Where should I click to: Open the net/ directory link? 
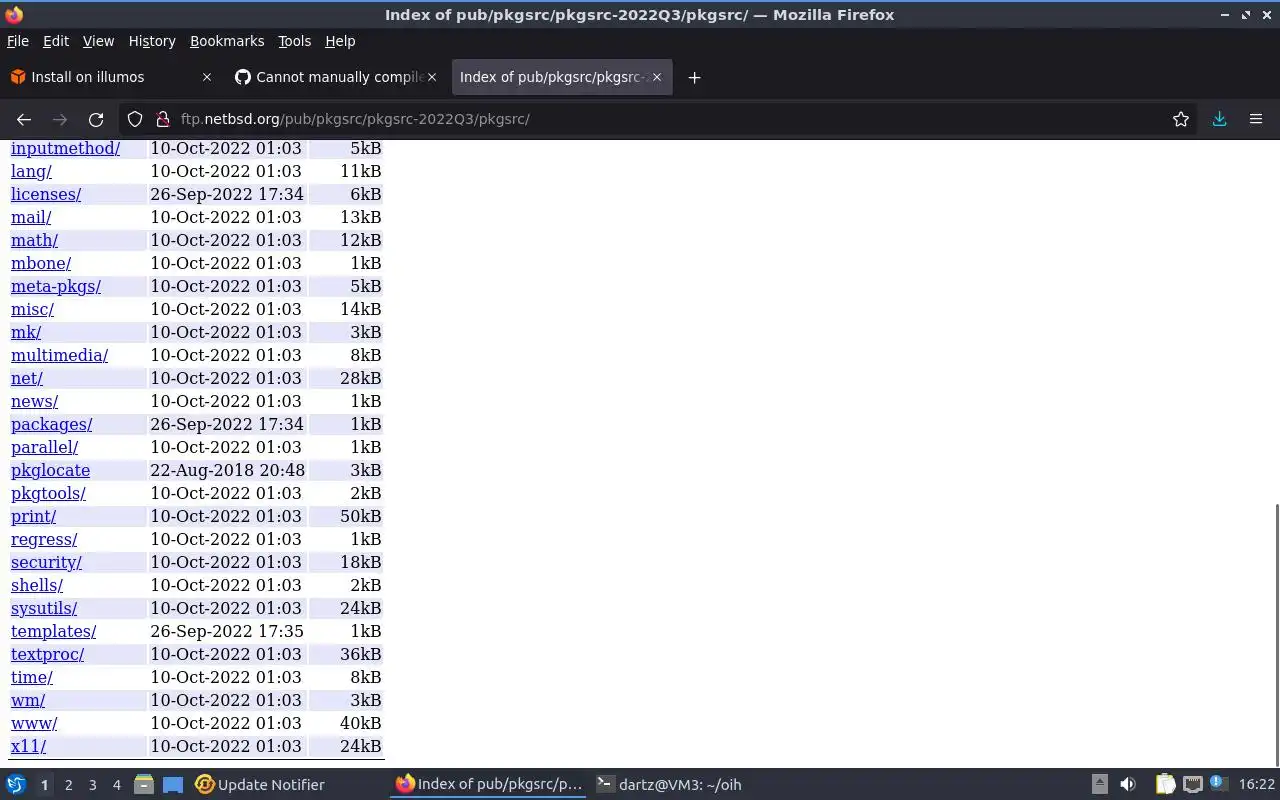27,378
